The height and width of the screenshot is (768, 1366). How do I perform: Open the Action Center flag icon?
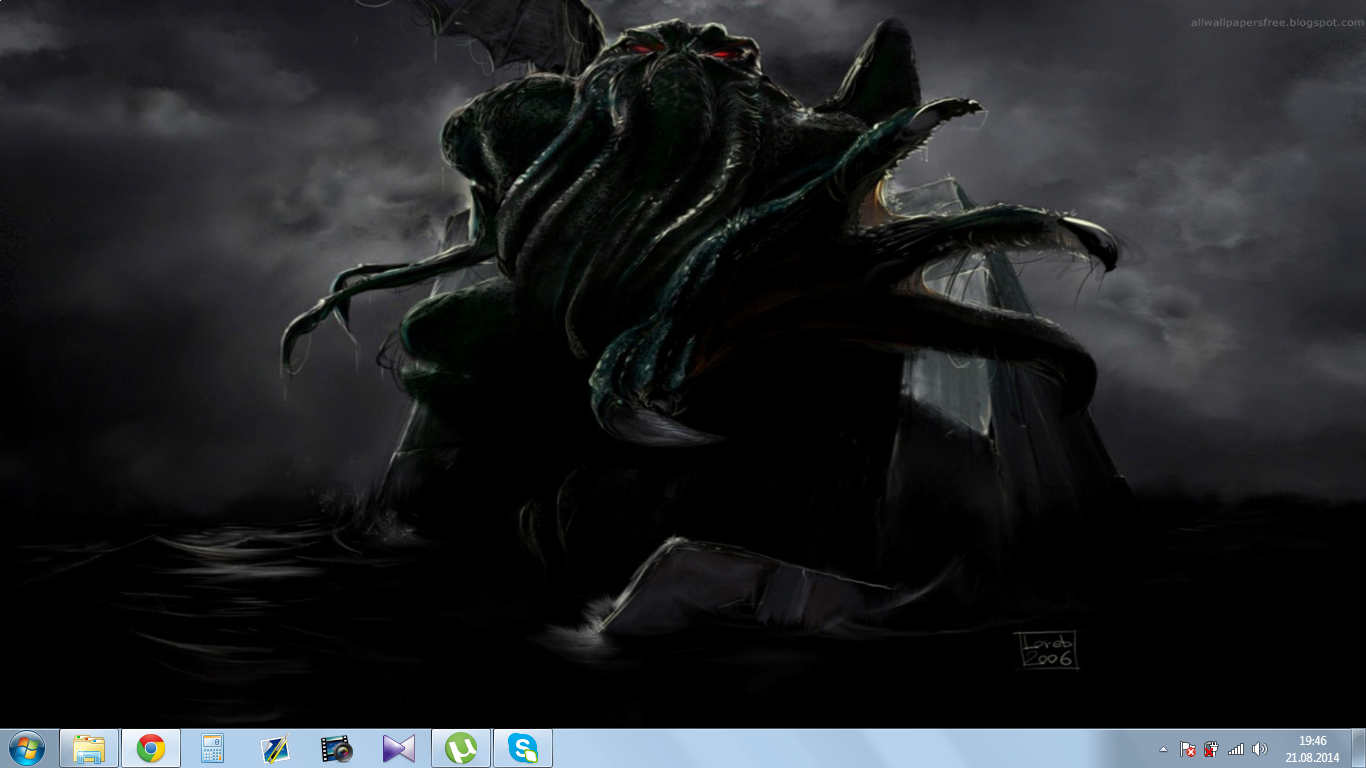[x=1187, y=749]
